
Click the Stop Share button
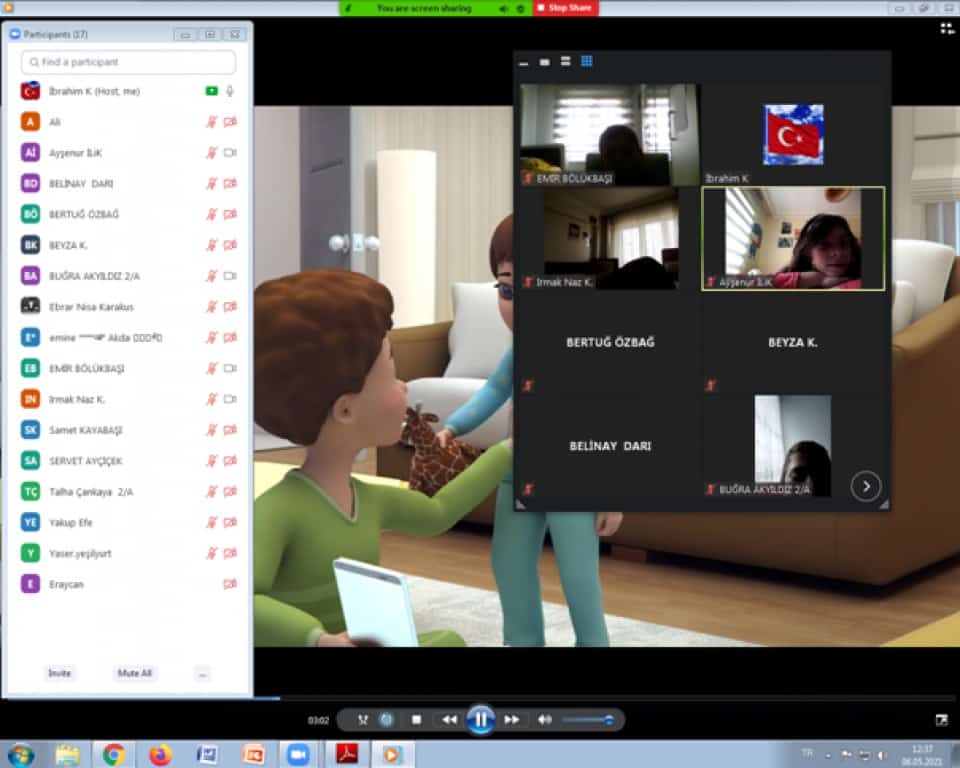pos(565,8)
